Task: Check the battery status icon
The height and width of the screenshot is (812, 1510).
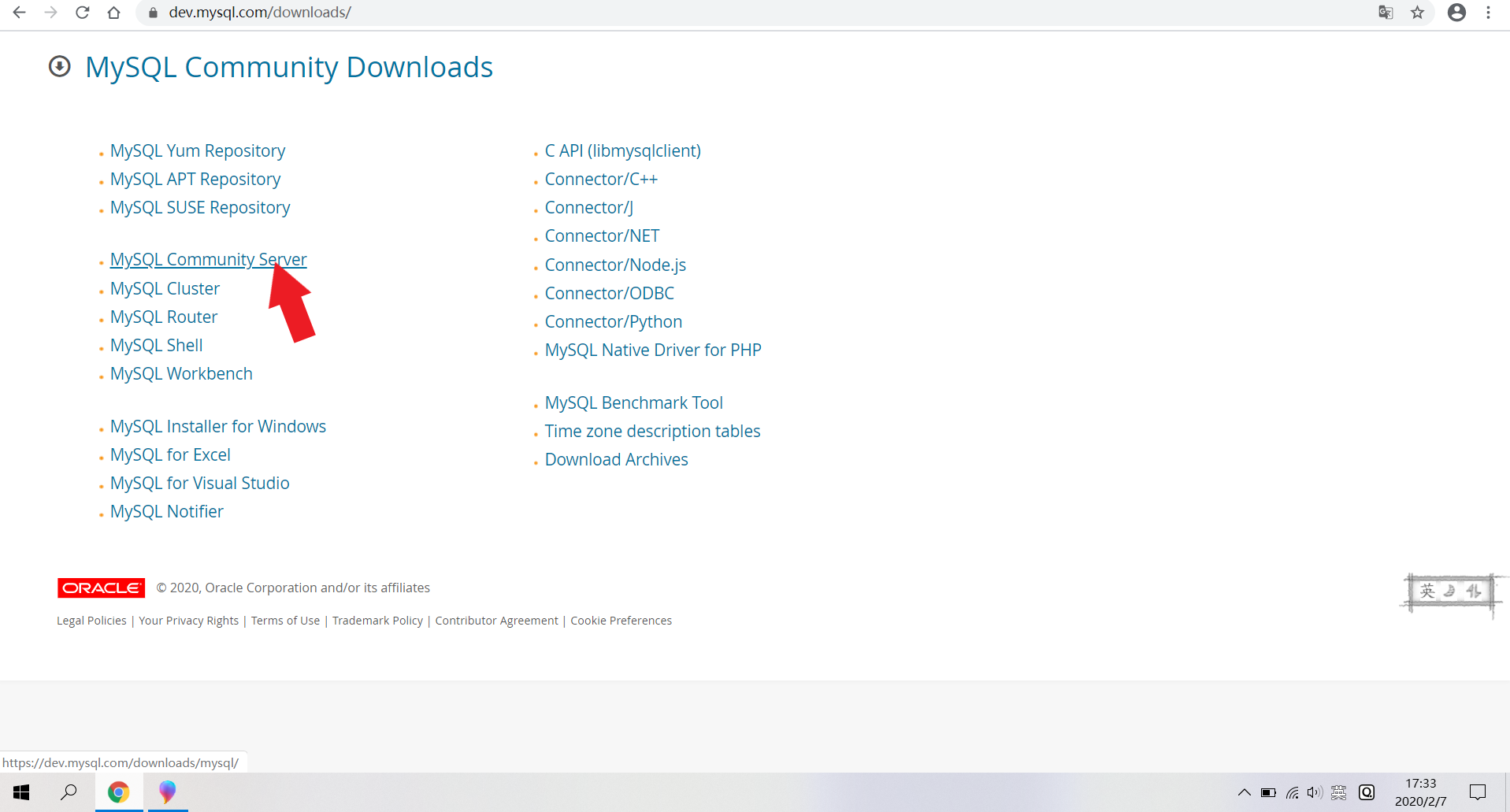Action: tap(1268, 792)
